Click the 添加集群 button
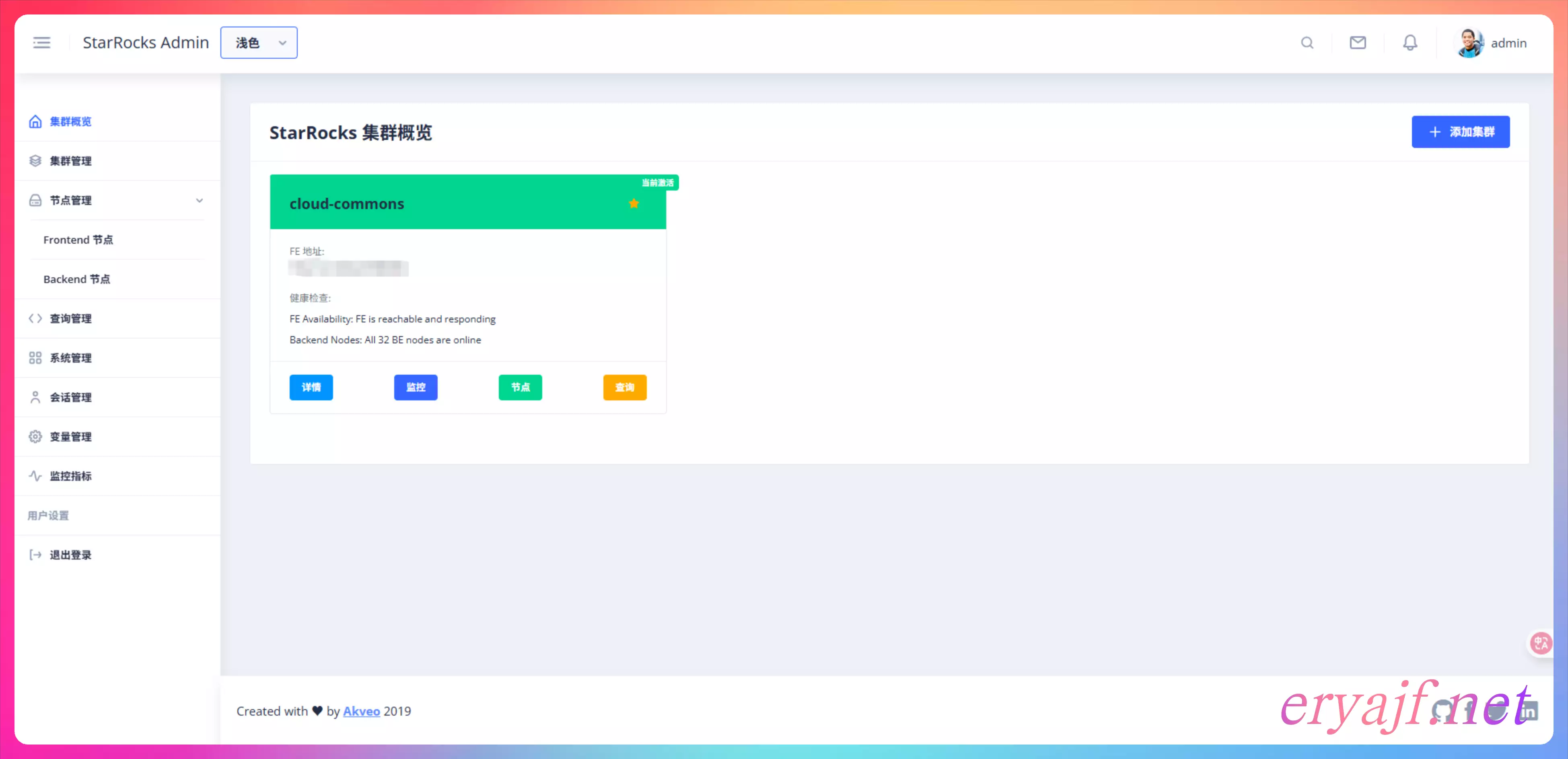Viewport: 1568px width, 759px height. (1460, 132)
